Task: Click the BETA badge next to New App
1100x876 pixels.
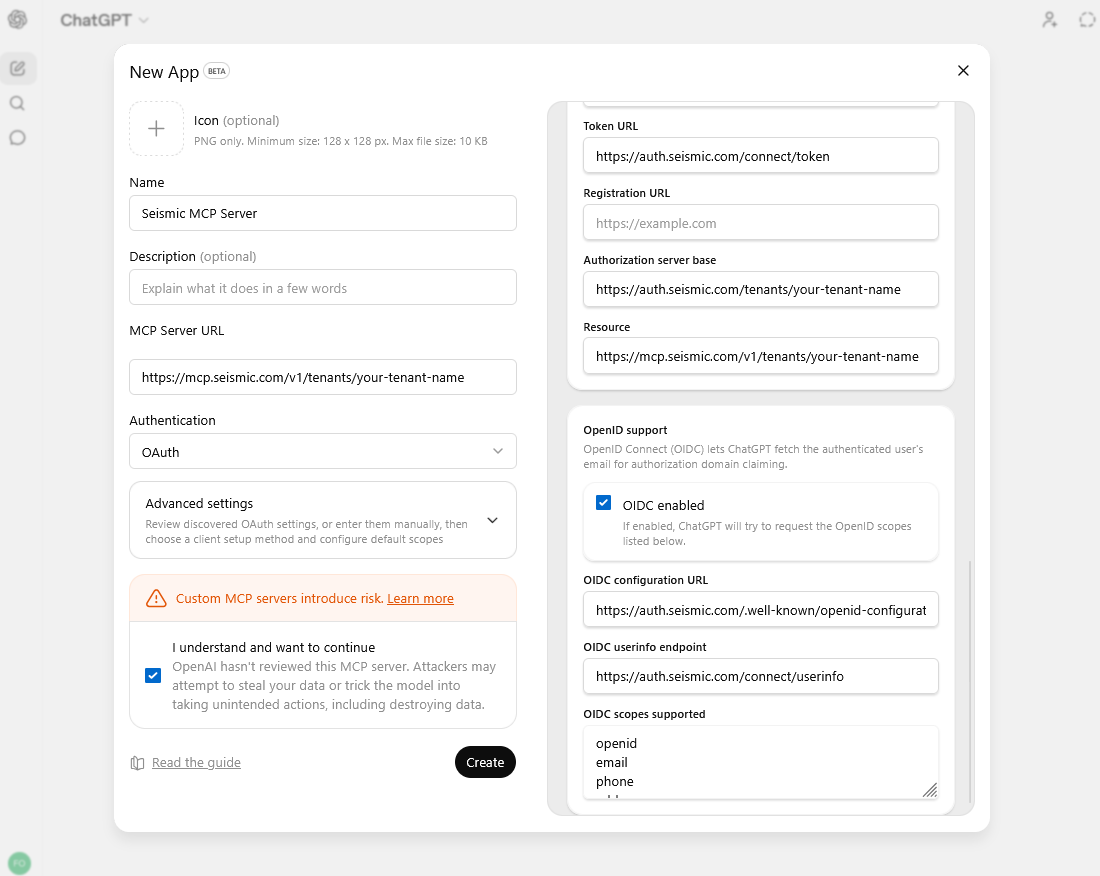Action: [x=217, y=71]
